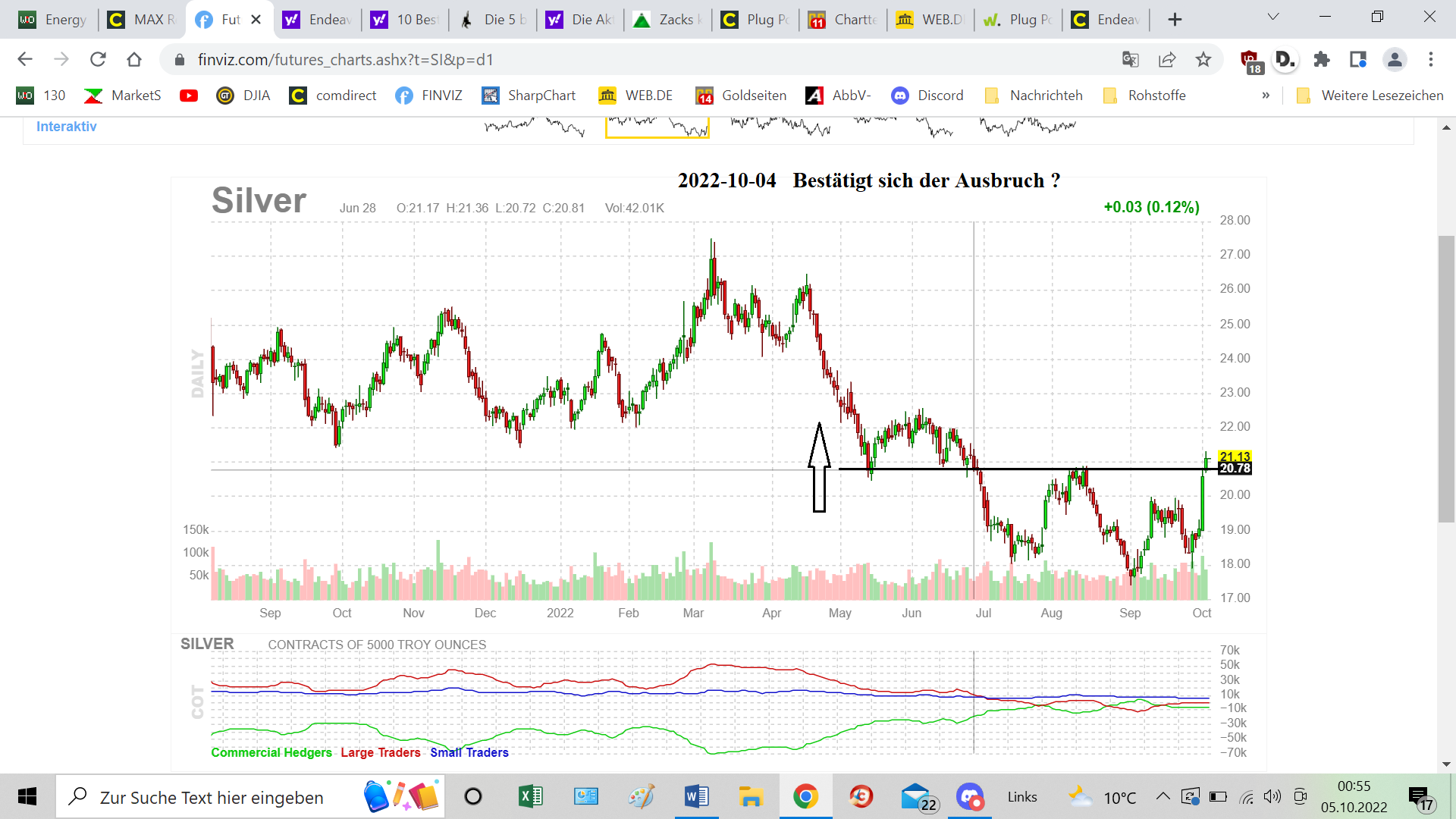Toggle the browser side panel icon
Viewport: 1456px width, 819px height.
(x=1358, y=59)
